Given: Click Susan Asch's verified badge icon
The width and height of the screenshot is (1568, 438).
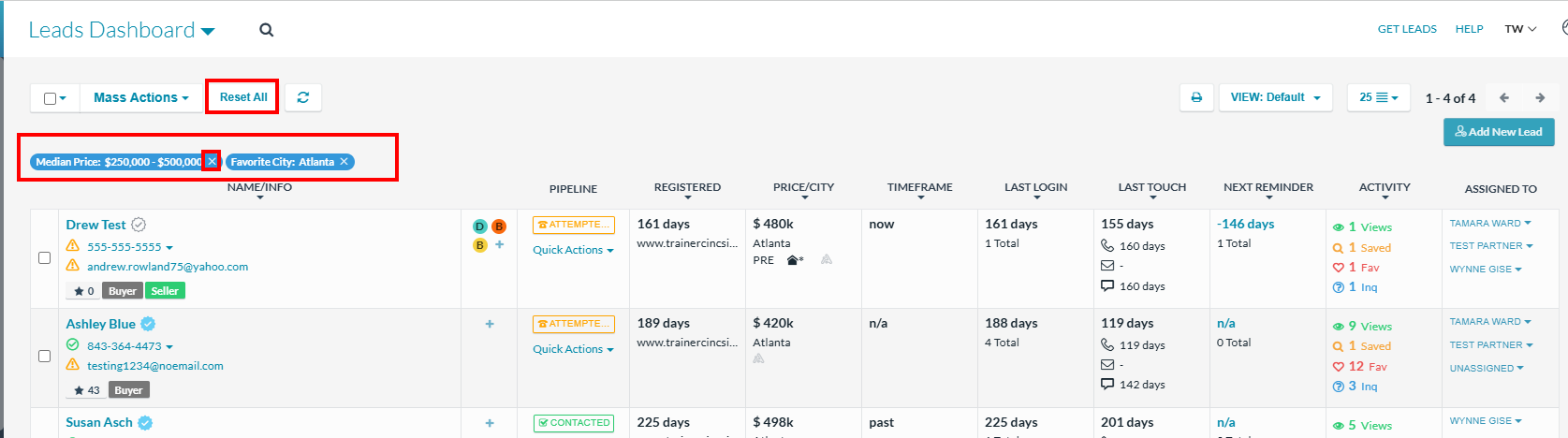Looking at the screenshot, I should [x=145, y=423].
